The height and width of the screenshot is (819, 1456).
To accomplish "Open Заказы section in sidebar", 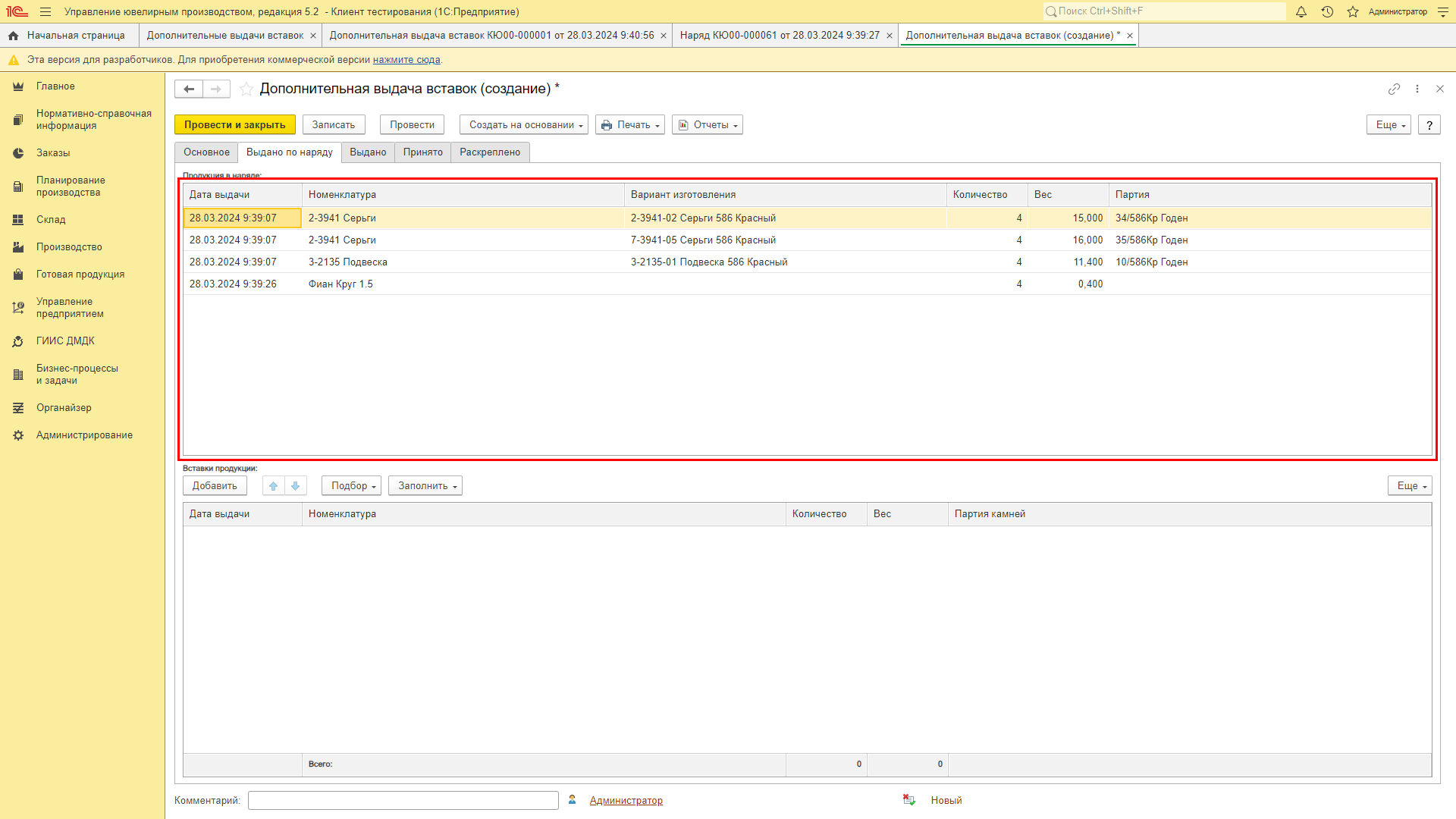I will pos(53,153).
